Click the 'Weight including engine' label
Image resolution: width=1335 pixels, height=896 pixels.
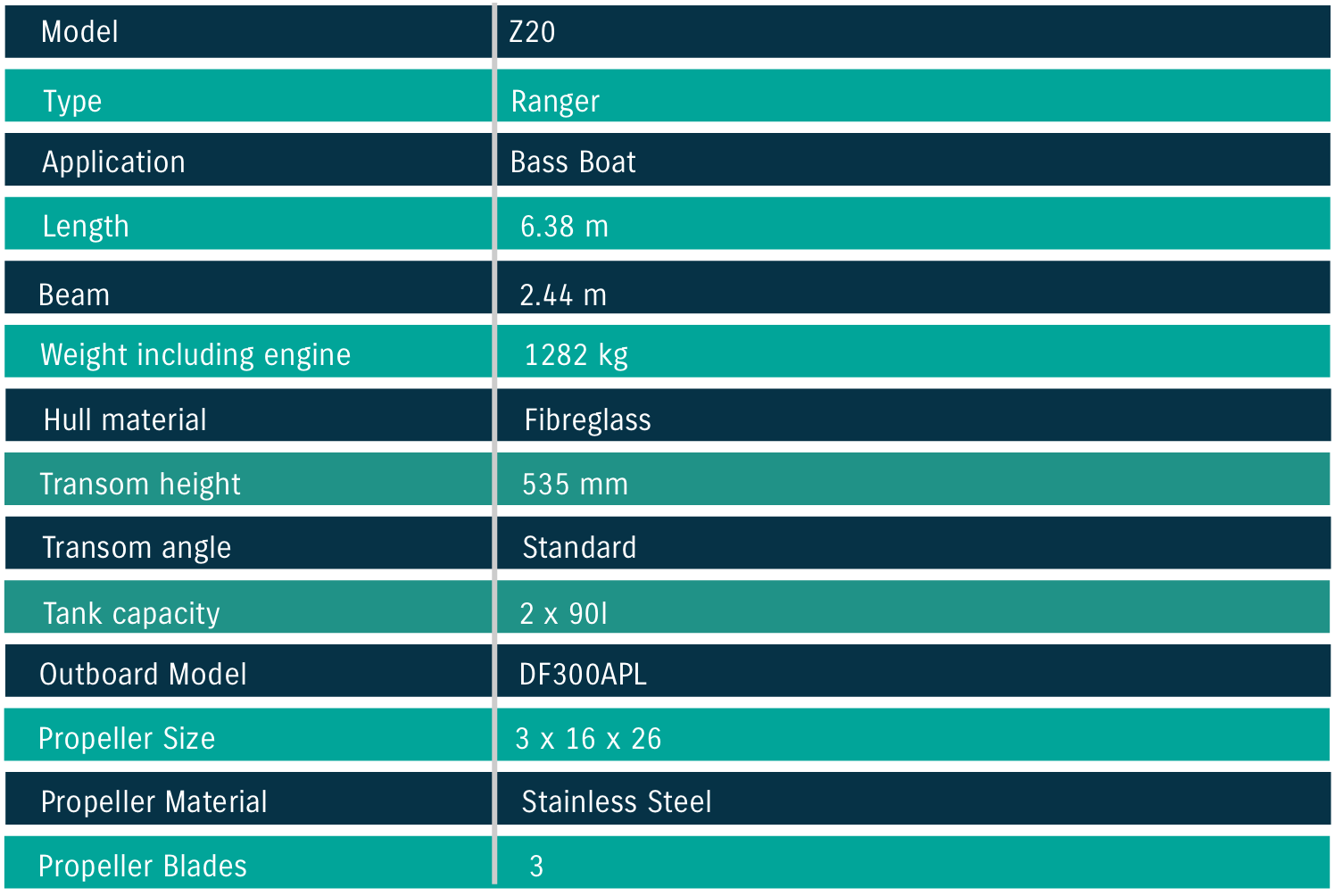pos(195,355)
